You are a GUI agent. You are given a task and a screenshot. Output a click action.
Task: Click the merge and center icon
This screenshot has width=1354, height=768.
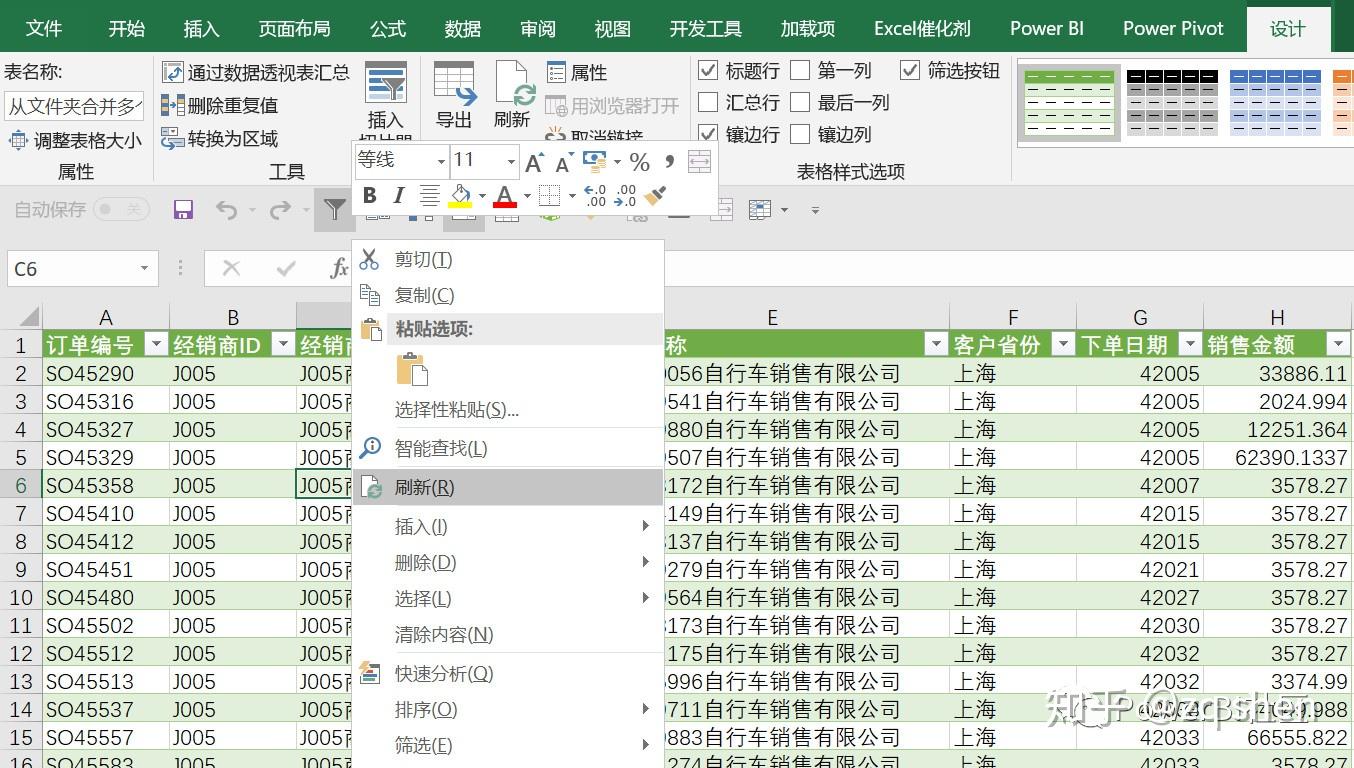[699, 162]
